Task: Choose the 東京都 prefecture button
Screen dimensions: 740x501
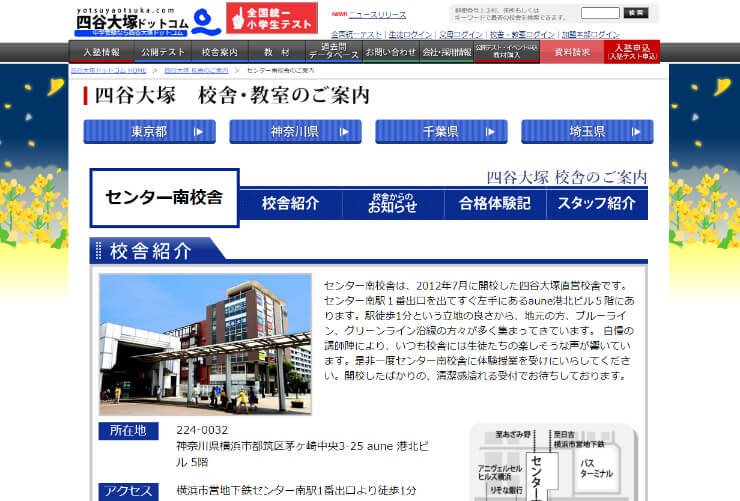Action: (150, 132)
